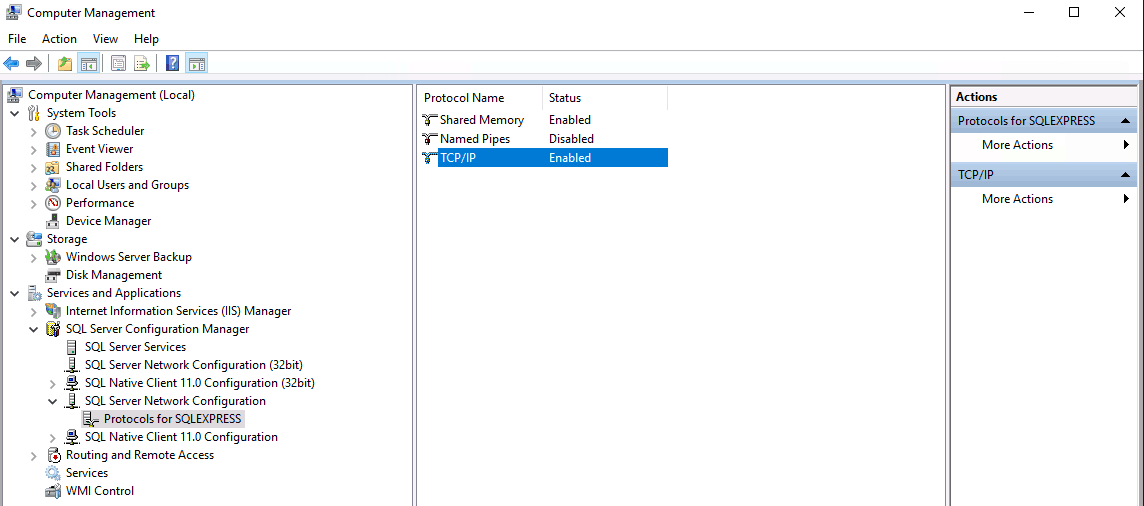Expand the Task Scheduler node
Viewport: 1144px width, 506px height.
point(34,131)
